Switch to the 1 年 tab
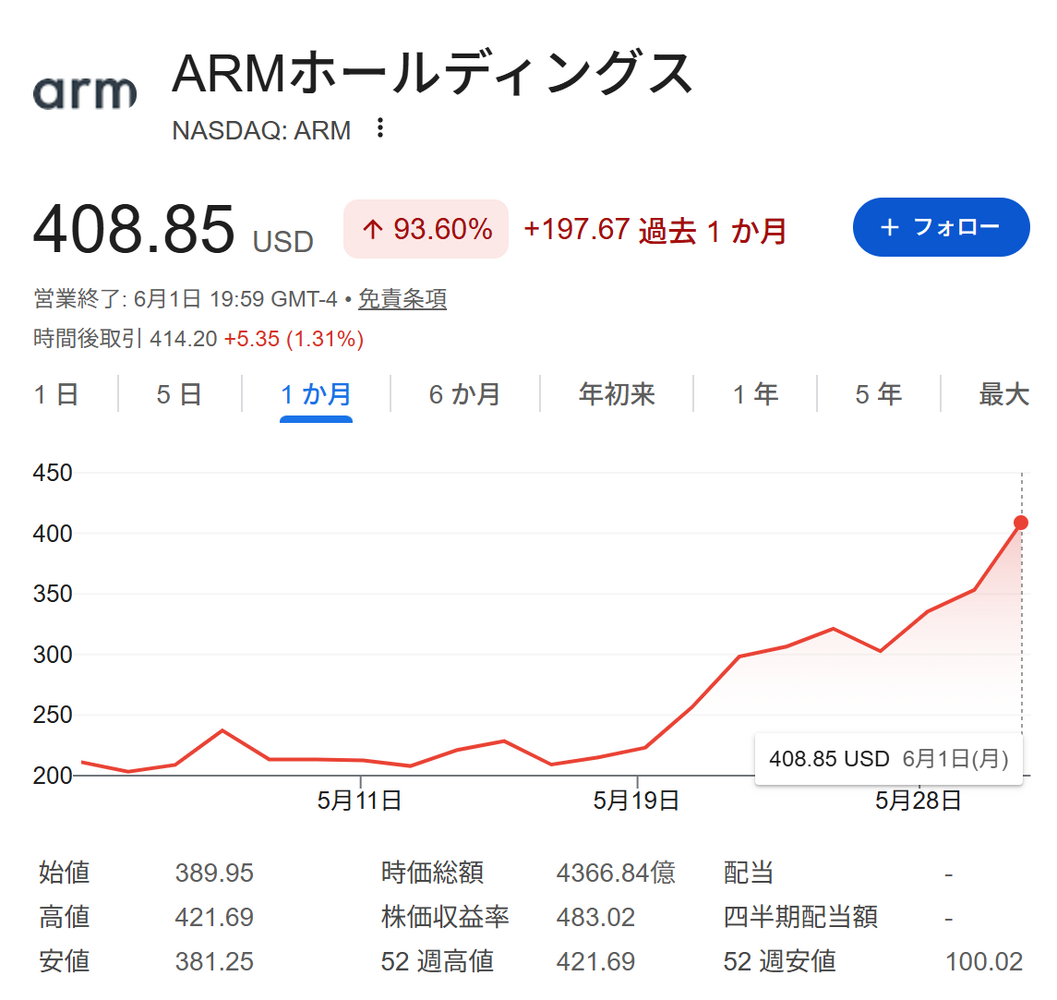 pyautogui.click(x=755, y=394)
